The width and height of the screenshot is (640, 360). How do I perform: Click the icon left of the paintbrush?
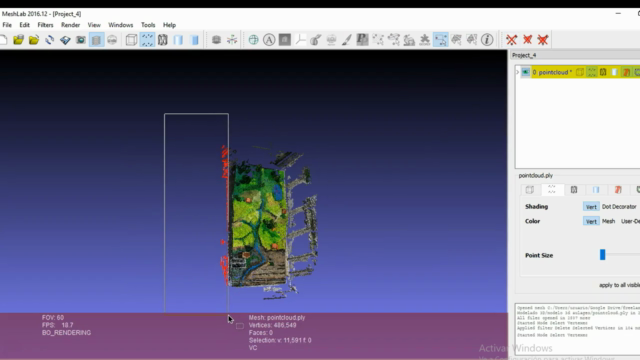point(331,40)
